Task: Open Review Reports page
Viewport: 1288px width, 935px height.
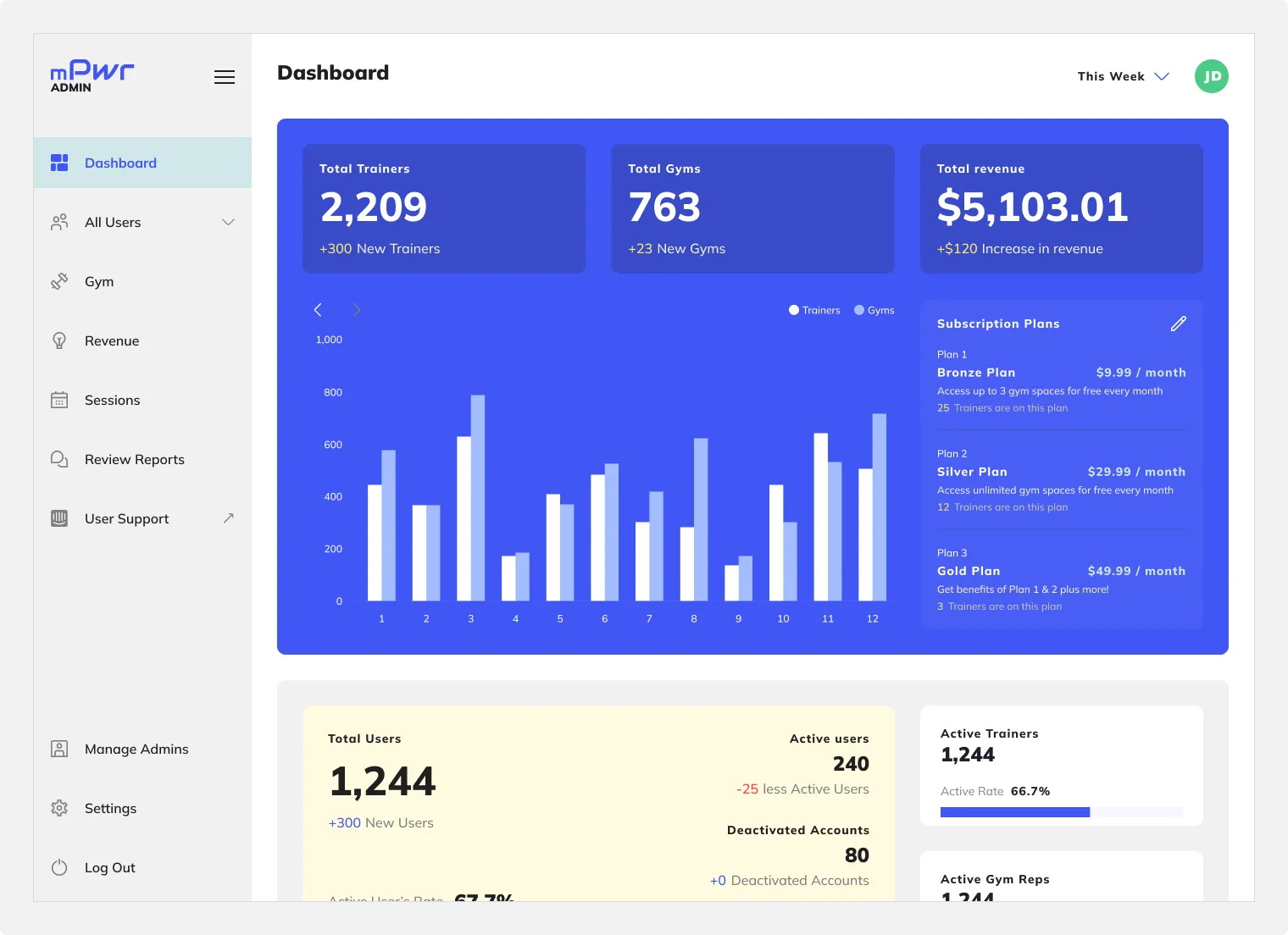Action: click(142, 459)
